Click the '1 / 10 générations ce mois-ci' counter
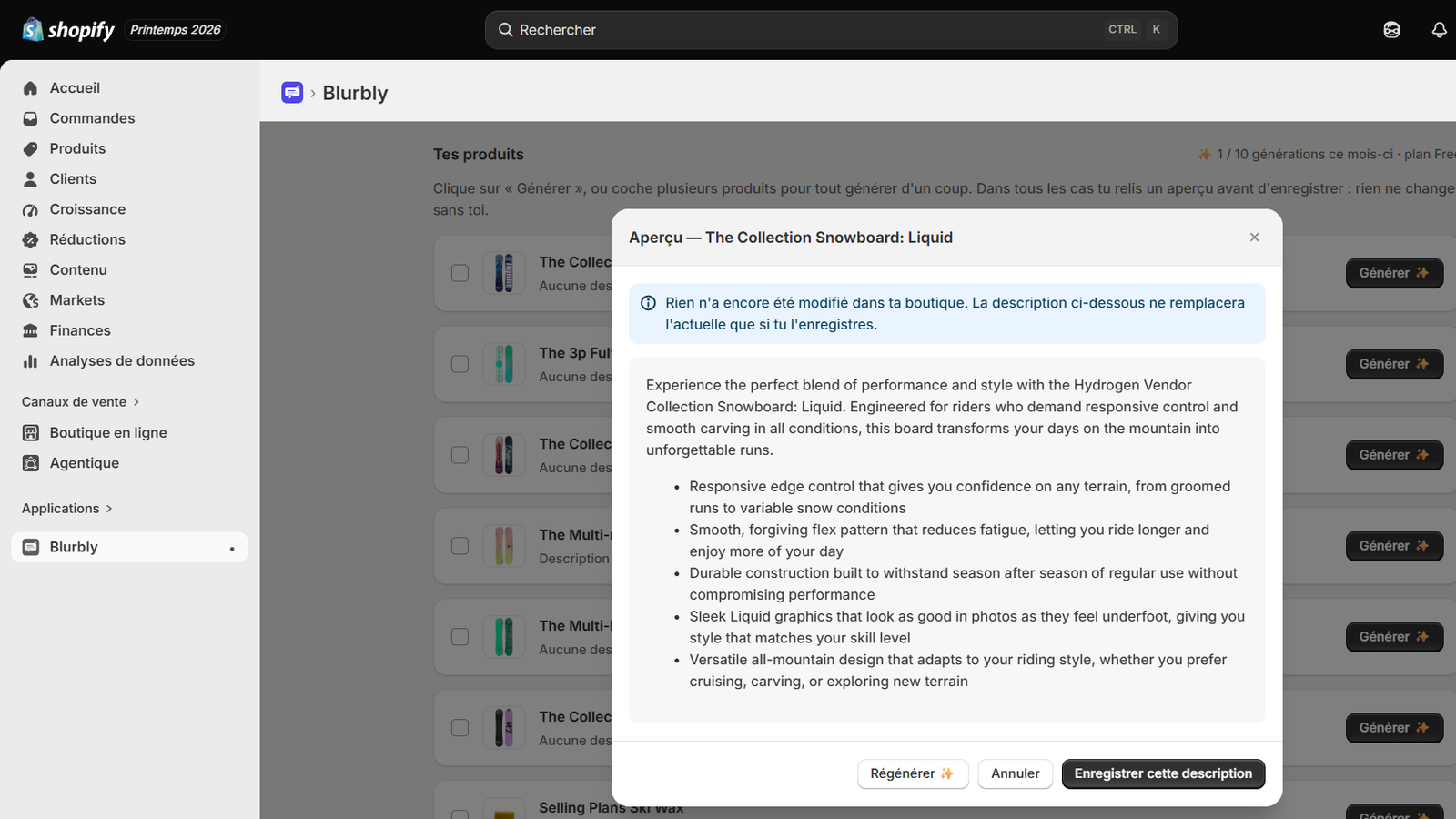This screenshot has width=1456, height=819. [1305, 155]
